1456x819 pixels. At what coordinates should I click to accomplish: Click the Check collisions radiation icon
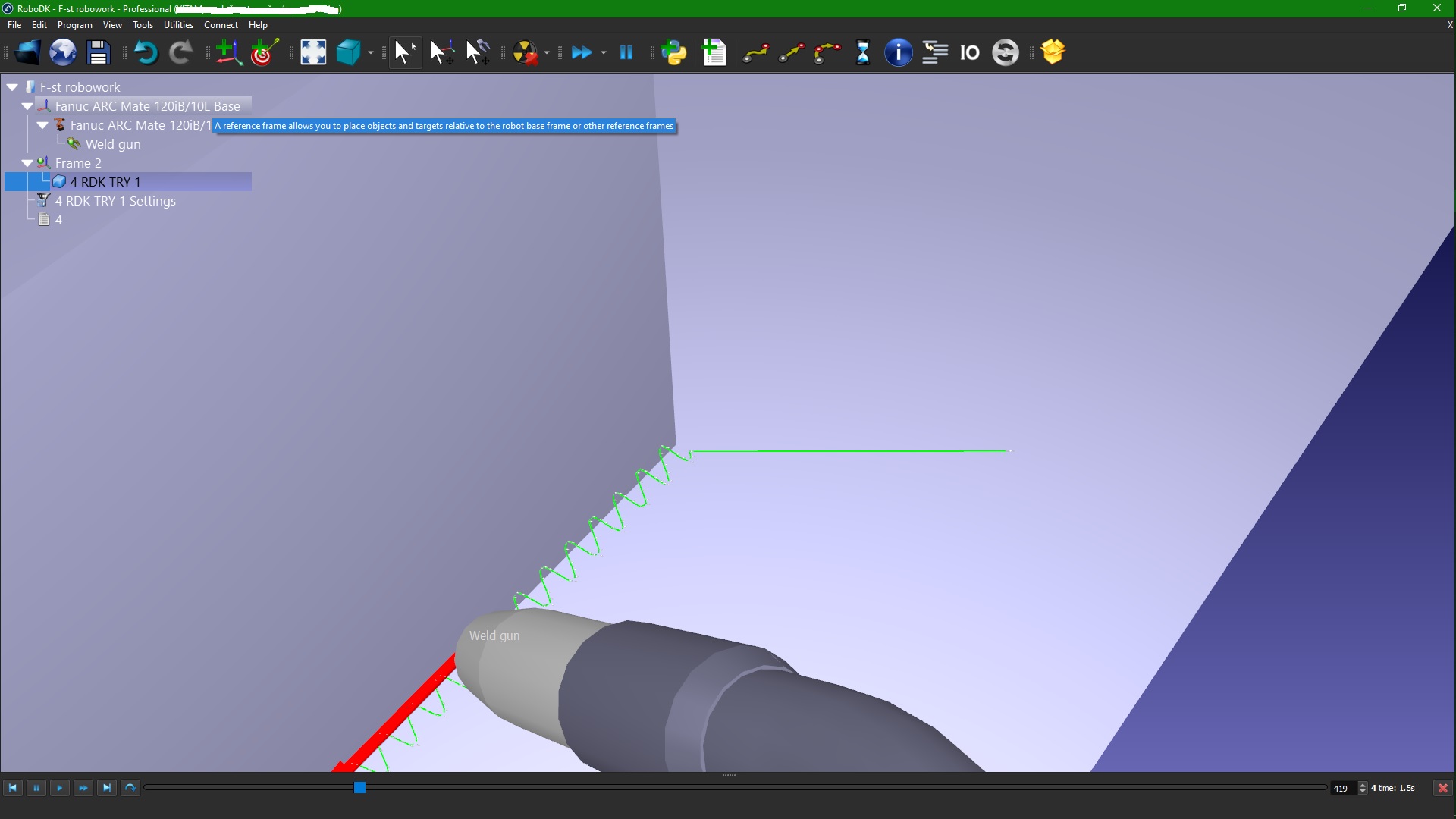525,52
